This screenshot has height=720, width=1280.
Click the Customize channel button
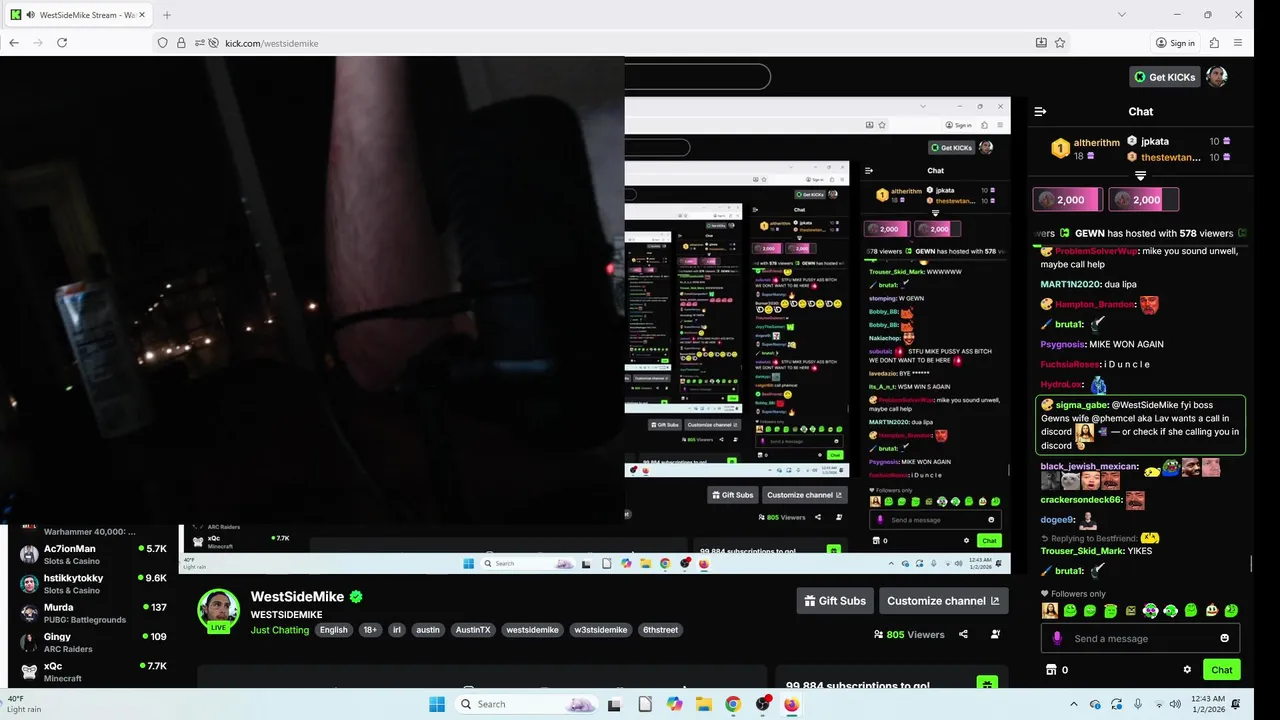tap(943, 601)
